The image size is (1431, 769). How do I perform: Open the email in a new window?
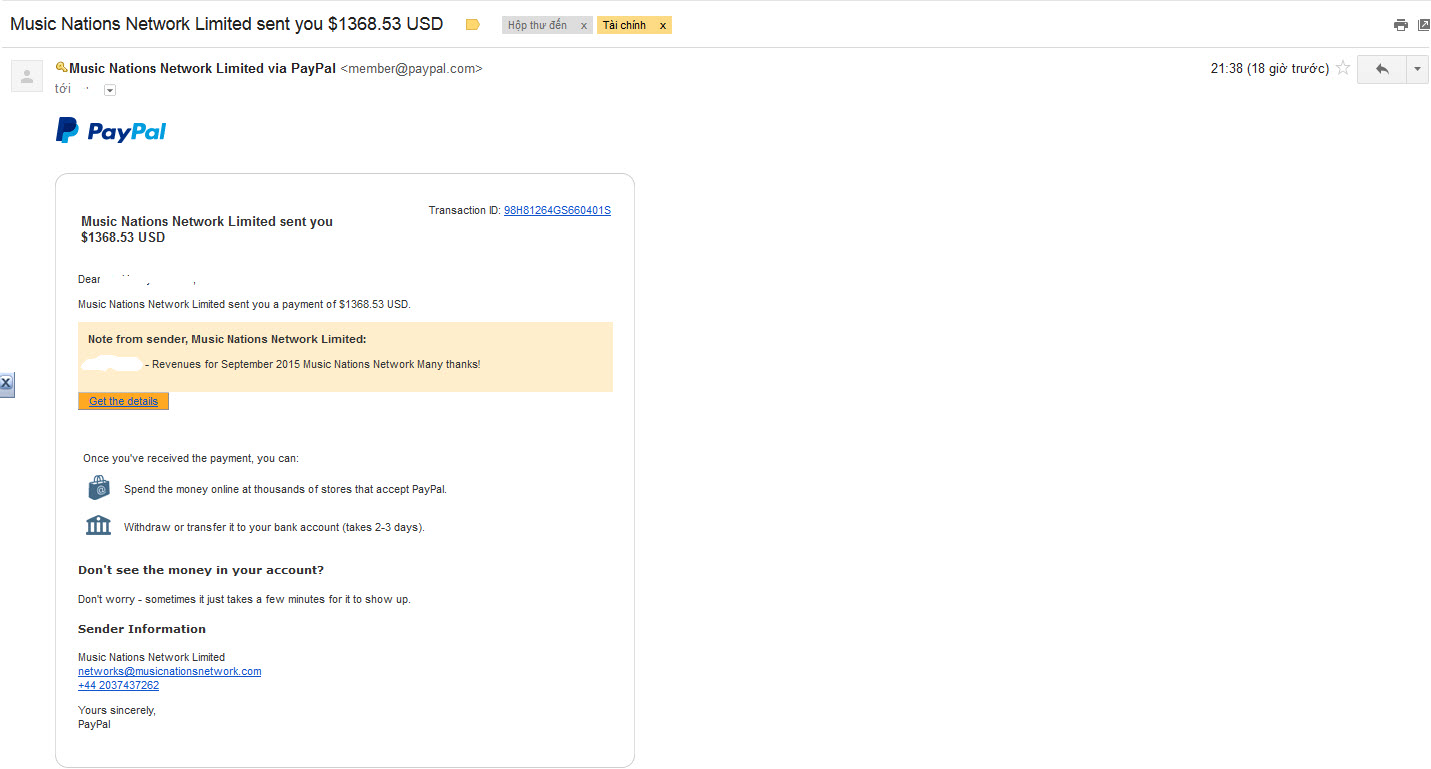pyautogui.click(x=1424, y=25)
